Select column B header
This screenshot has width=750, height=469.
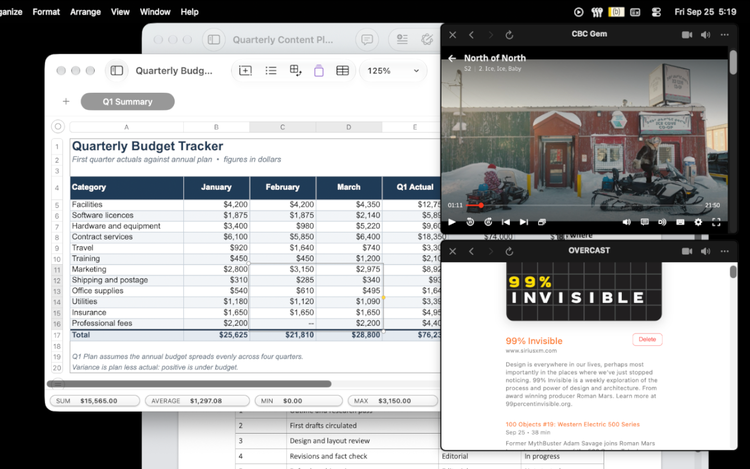click(216, 127)
